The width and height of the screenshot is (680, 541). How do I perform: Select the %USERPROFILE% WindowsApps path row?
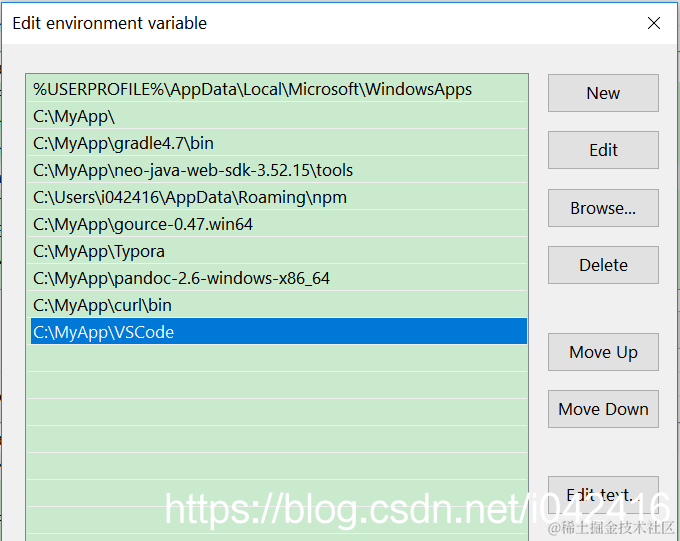tap(279, 89)
